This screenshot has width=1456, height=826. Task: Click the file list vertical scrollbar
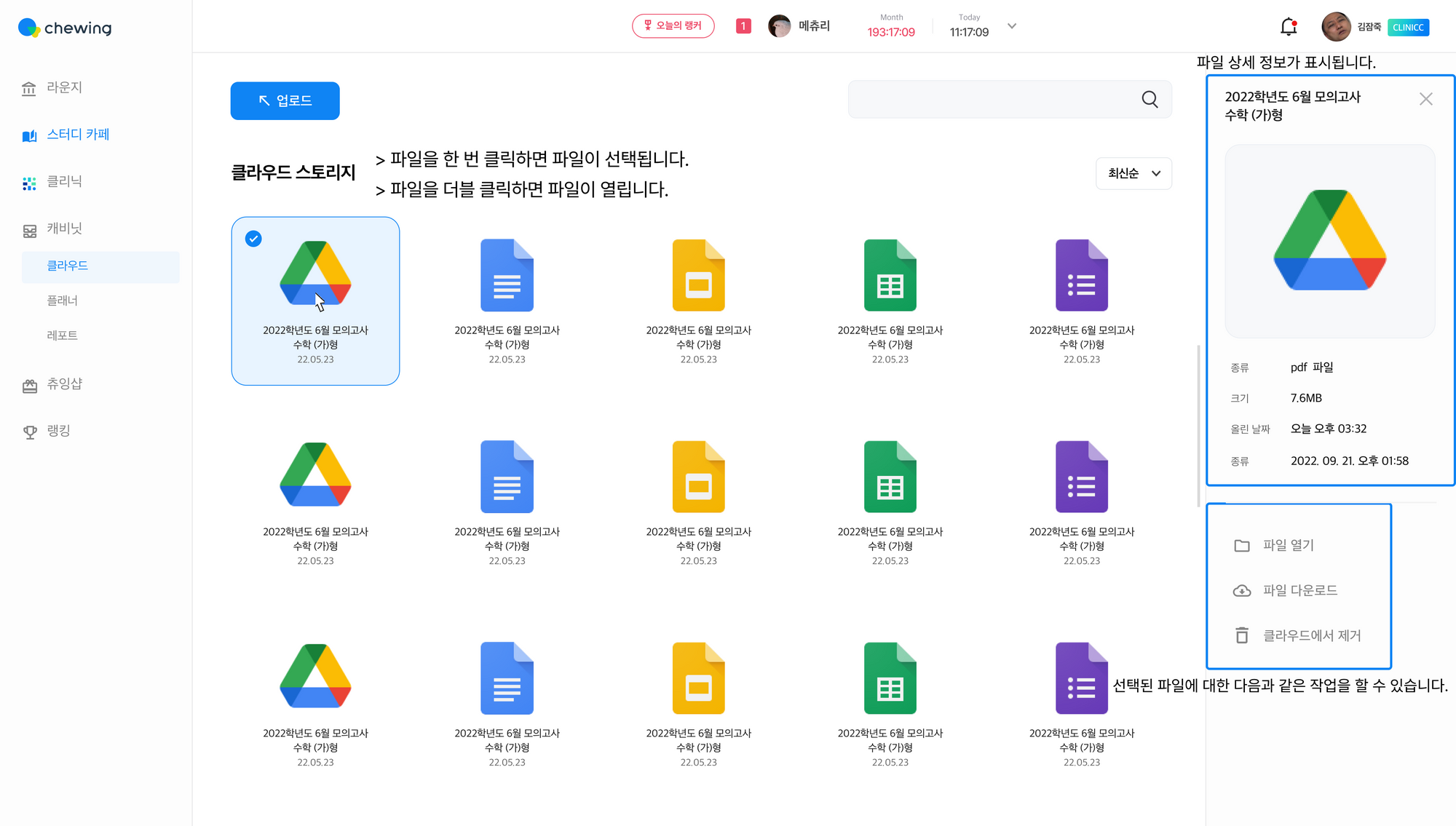tap(1198, 426)
